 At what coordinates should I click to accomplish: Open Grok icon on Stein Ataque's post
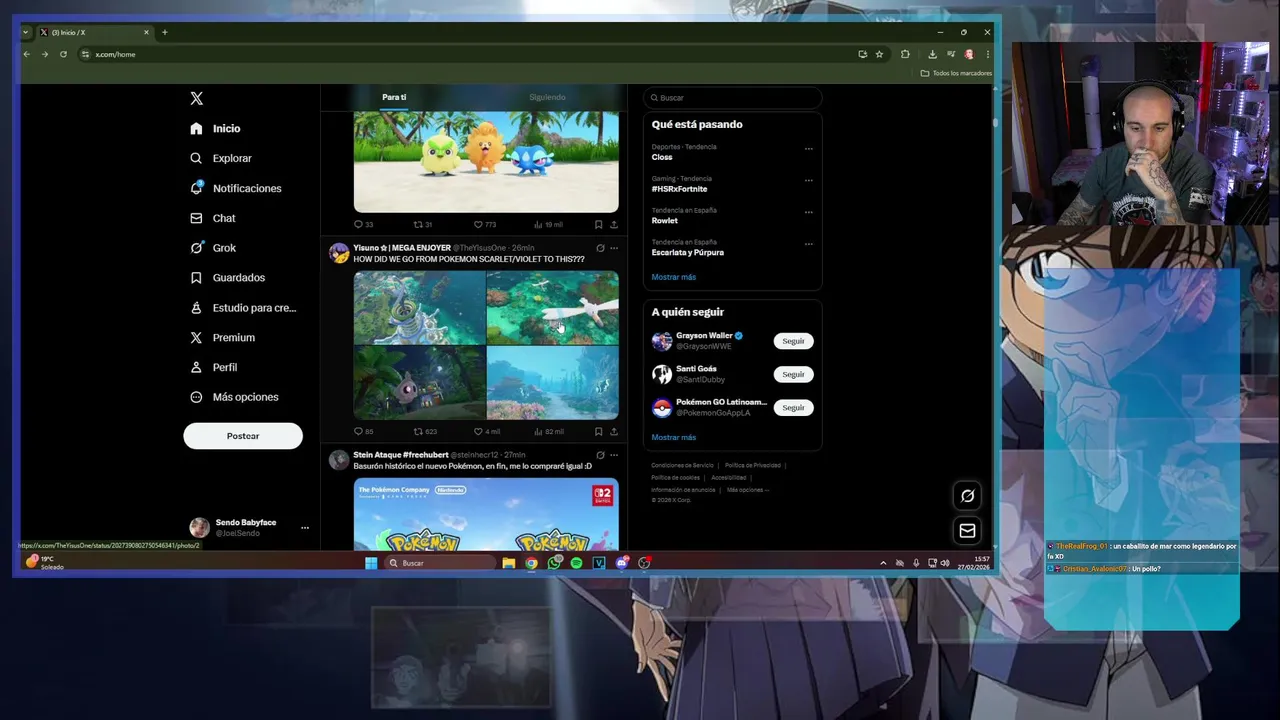[x=600, y=455]
